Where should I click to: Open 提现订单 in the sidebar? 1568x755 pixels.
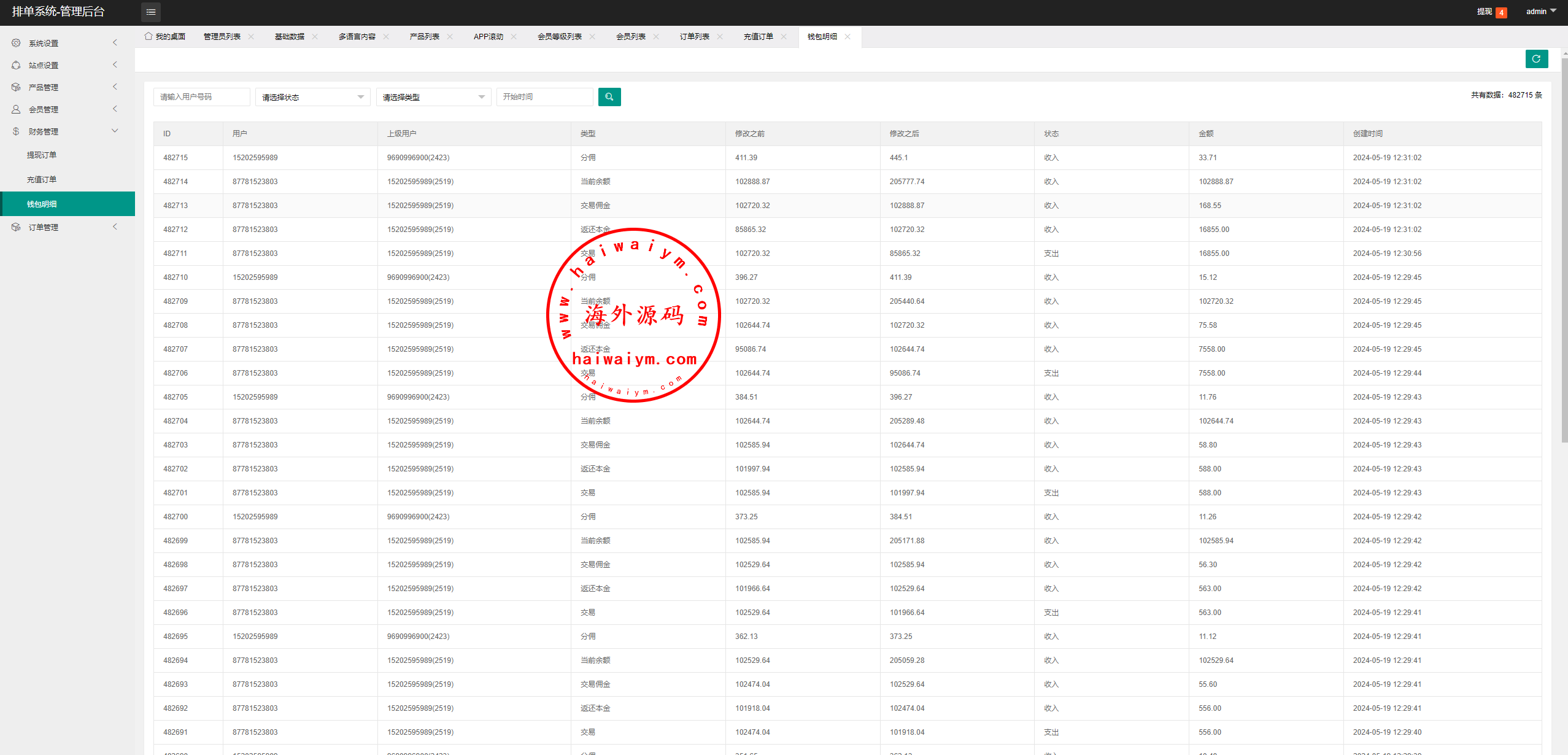[42, 155]
